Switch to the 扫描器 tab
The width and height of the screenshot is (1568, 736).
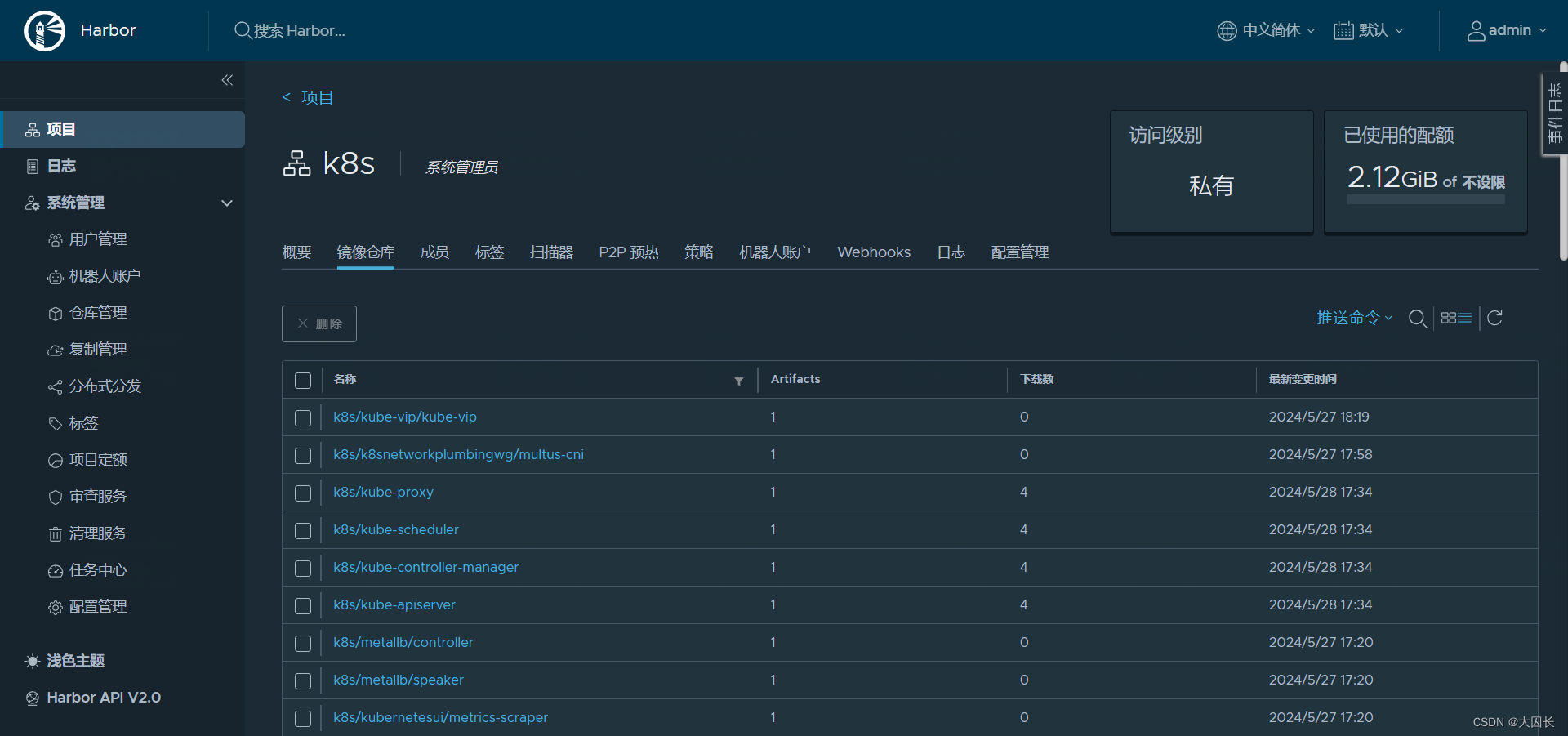pyautogui.click(x=551, y=252)
